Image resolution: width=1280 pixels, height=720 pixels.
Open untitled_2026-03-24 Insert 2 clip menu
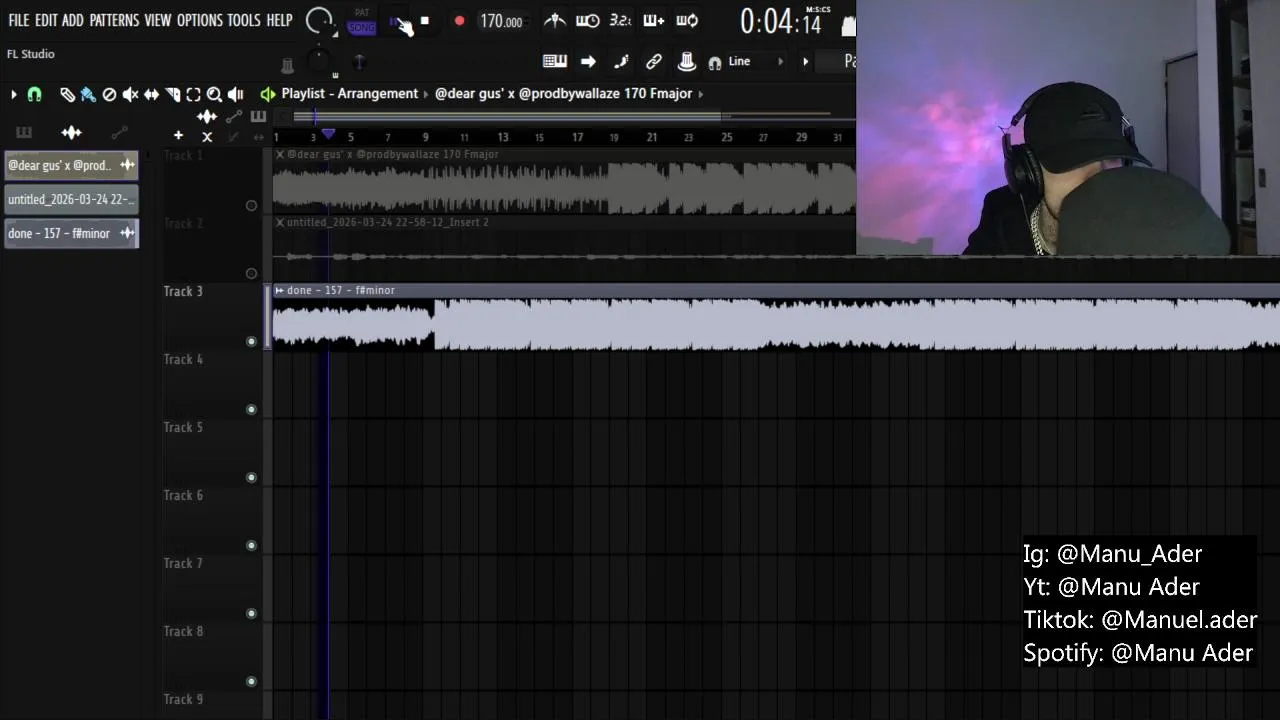point(280,222)
